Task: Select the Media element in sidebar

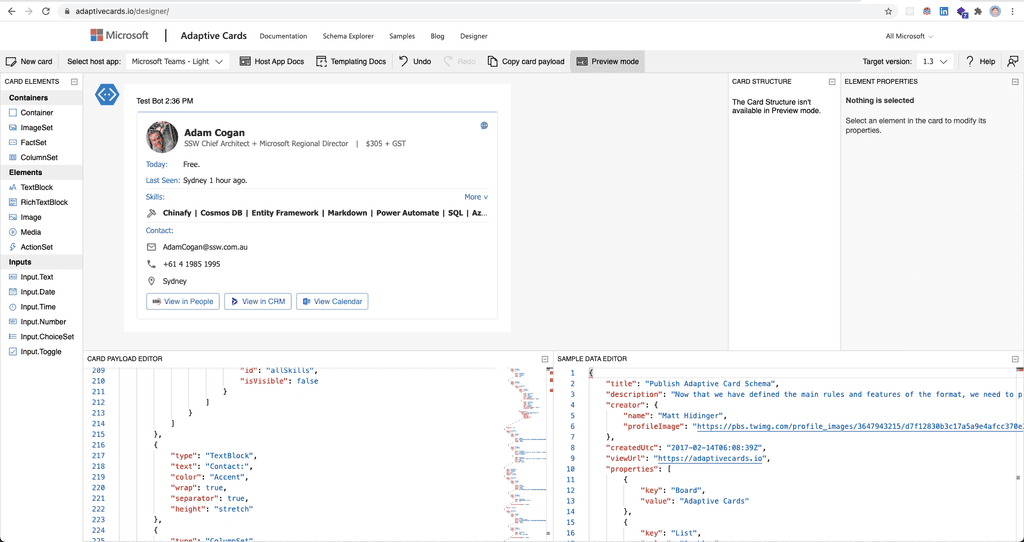Action: pos(30,232)
